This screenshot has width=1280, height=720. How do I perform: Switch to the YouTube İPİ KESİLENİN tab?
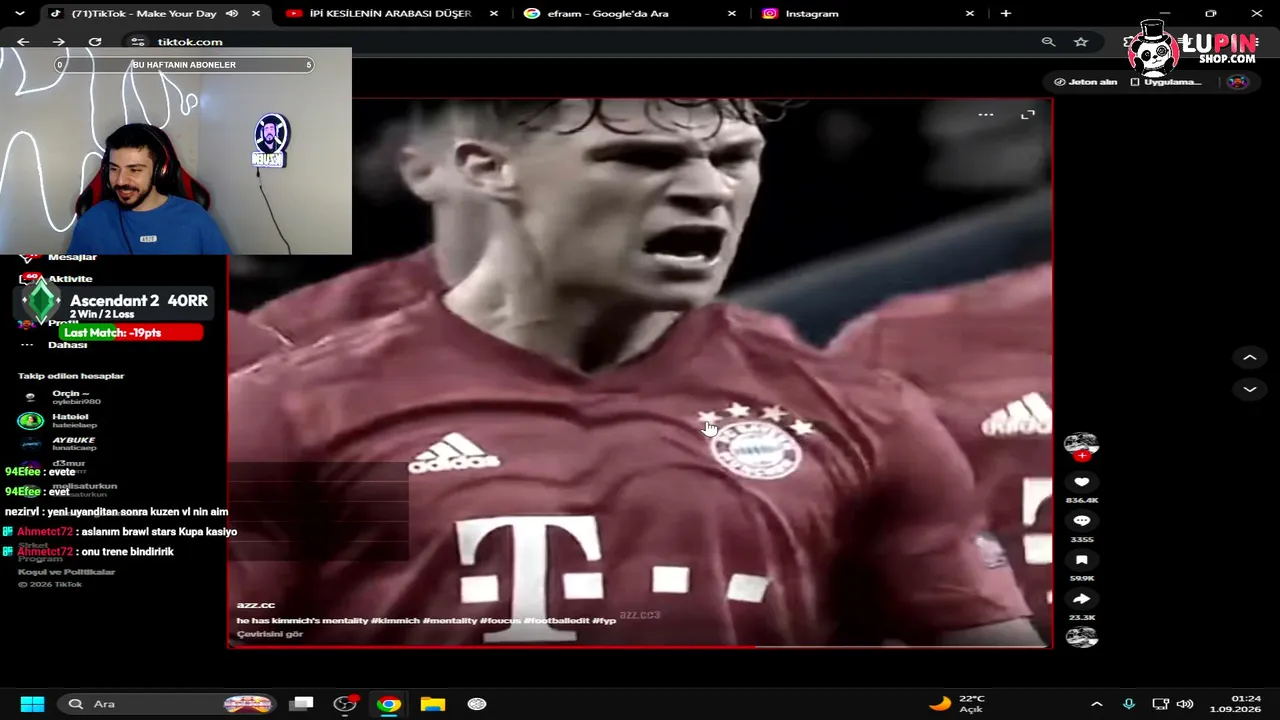[390, 13]
